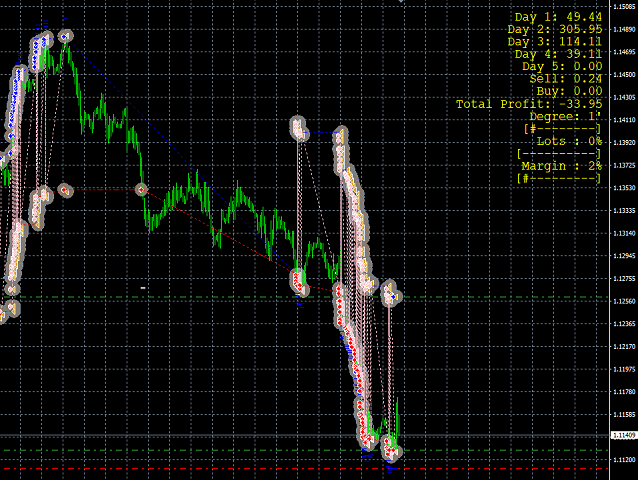Click price scale value 1.13725
640x480 pixels.
click(624, 165)
